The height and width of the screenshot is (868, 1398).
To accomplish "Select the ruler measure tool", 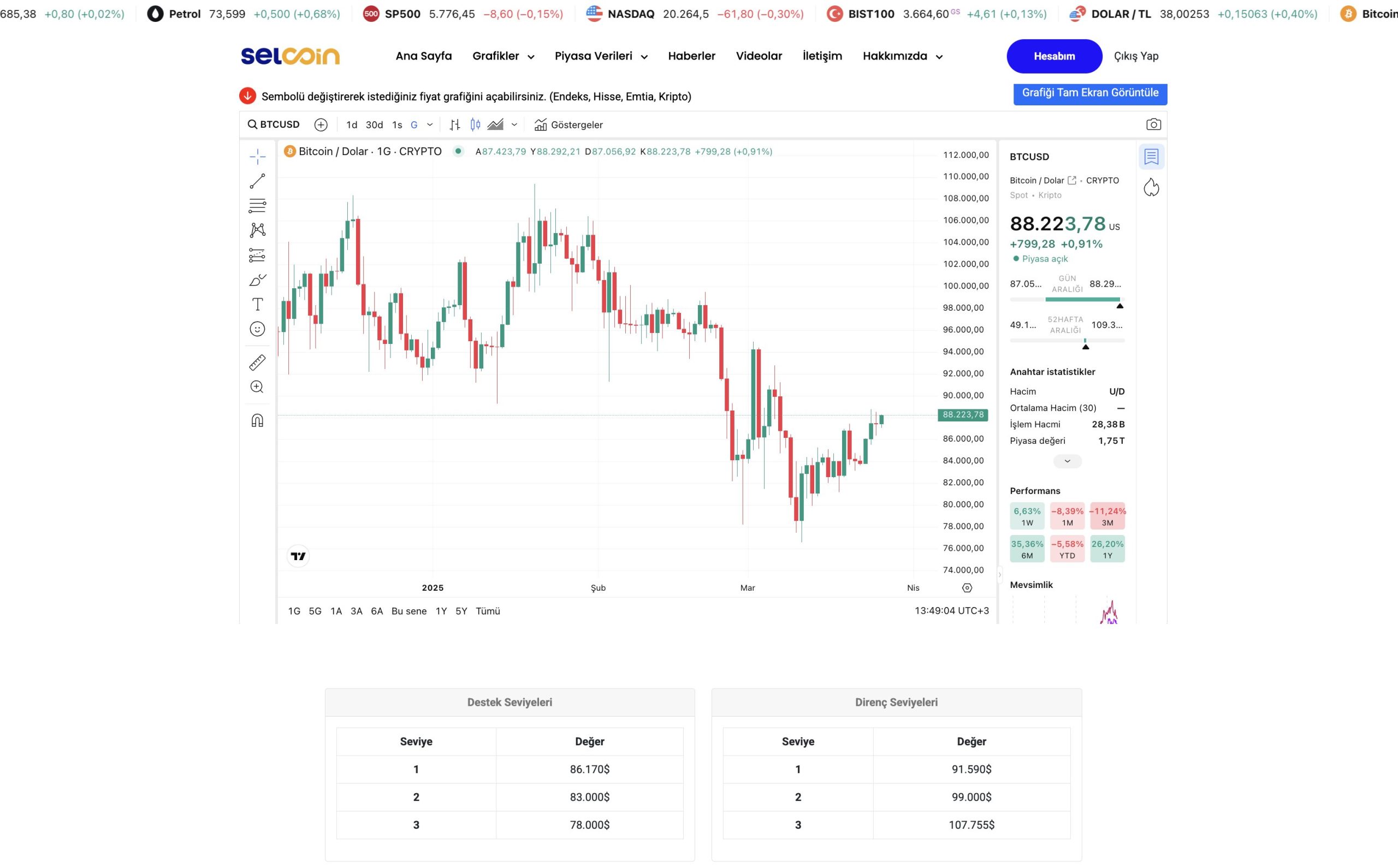I will click(x=257, y=362).
